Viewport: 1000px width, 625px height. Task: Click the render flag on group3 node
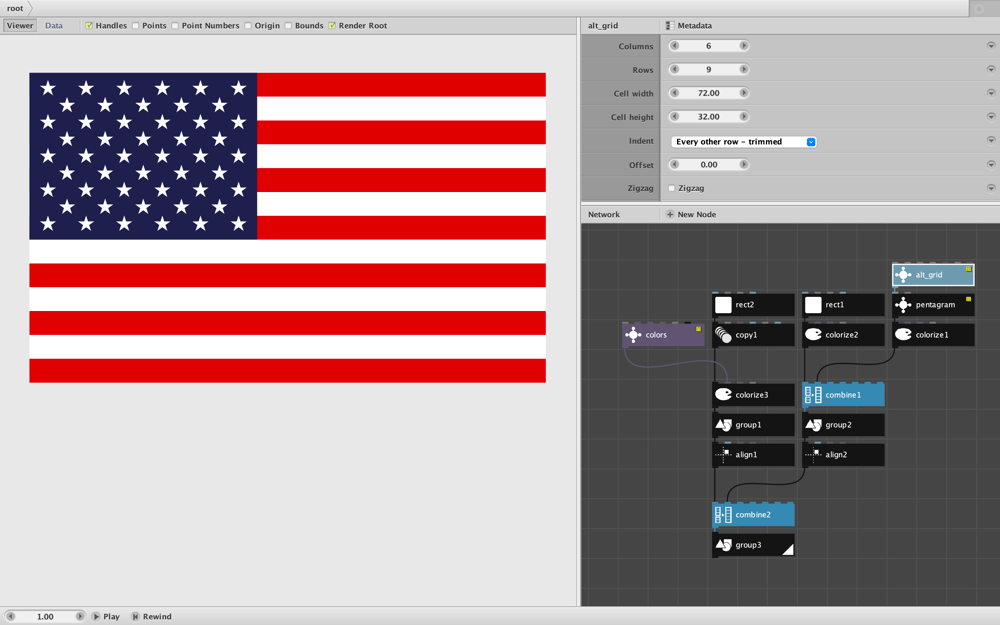(x=788, y=550)
